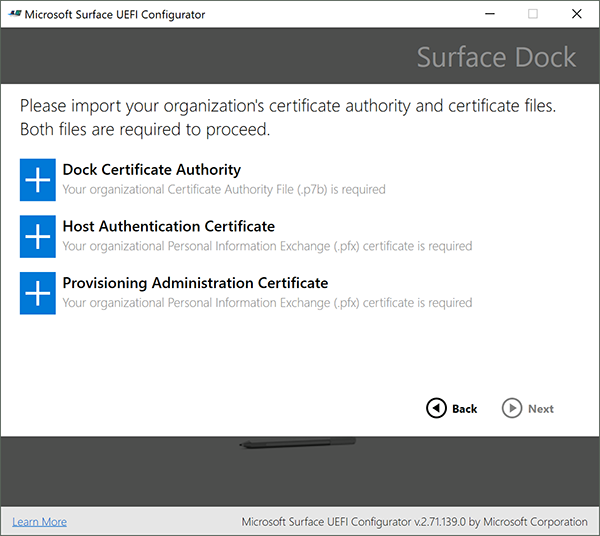The width and height of the screenshot is (600, 536).
Task: Close the Surface UEFI Configurator window
Action: pos(577,14)
